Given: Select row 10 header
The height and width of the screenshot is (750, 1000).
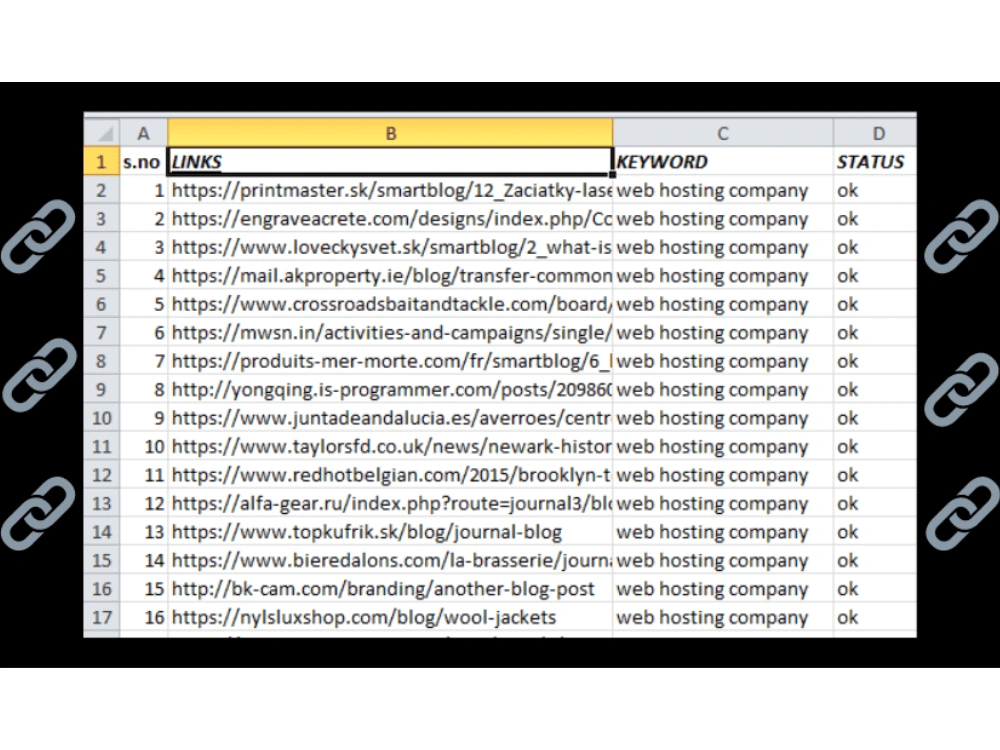Looking at the screenshot, I should [102, 418].
